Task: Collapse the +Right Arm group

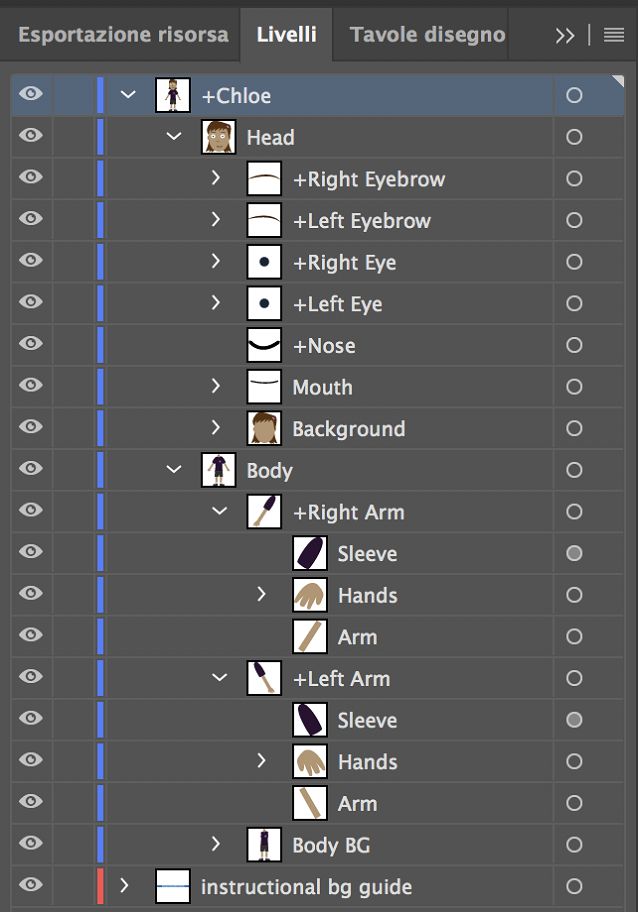Action: tap(219, 511)
